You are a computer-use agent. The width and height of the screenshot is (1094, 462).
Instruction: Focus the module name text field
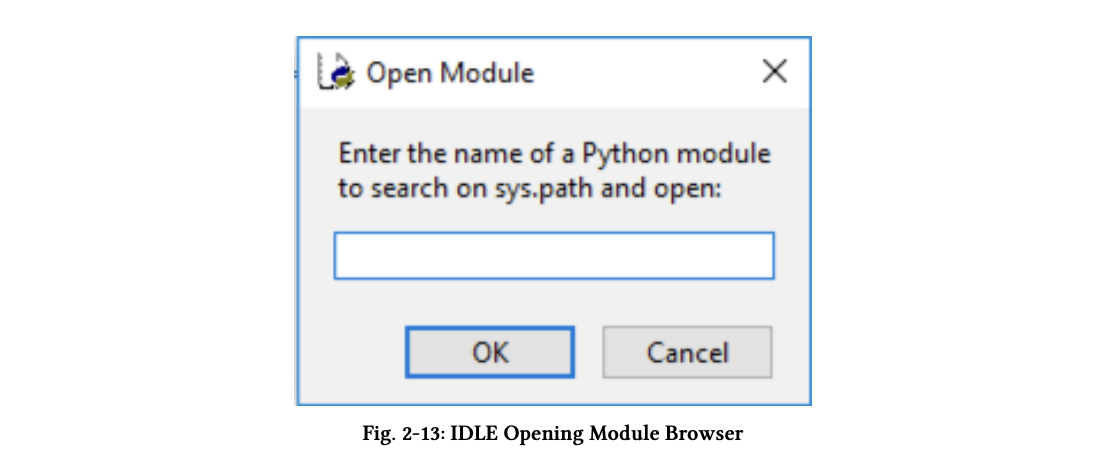553,256
